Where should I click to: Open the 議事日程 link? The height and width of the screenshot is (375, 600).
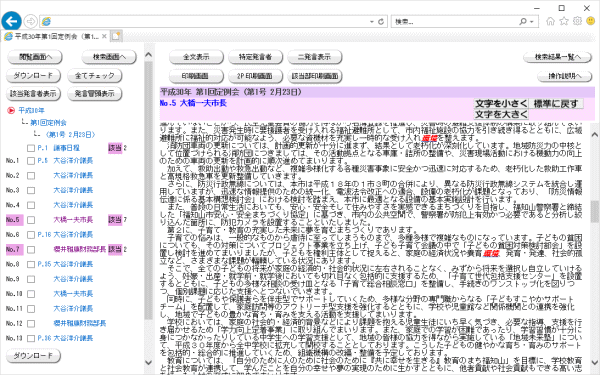coord(66,148)
